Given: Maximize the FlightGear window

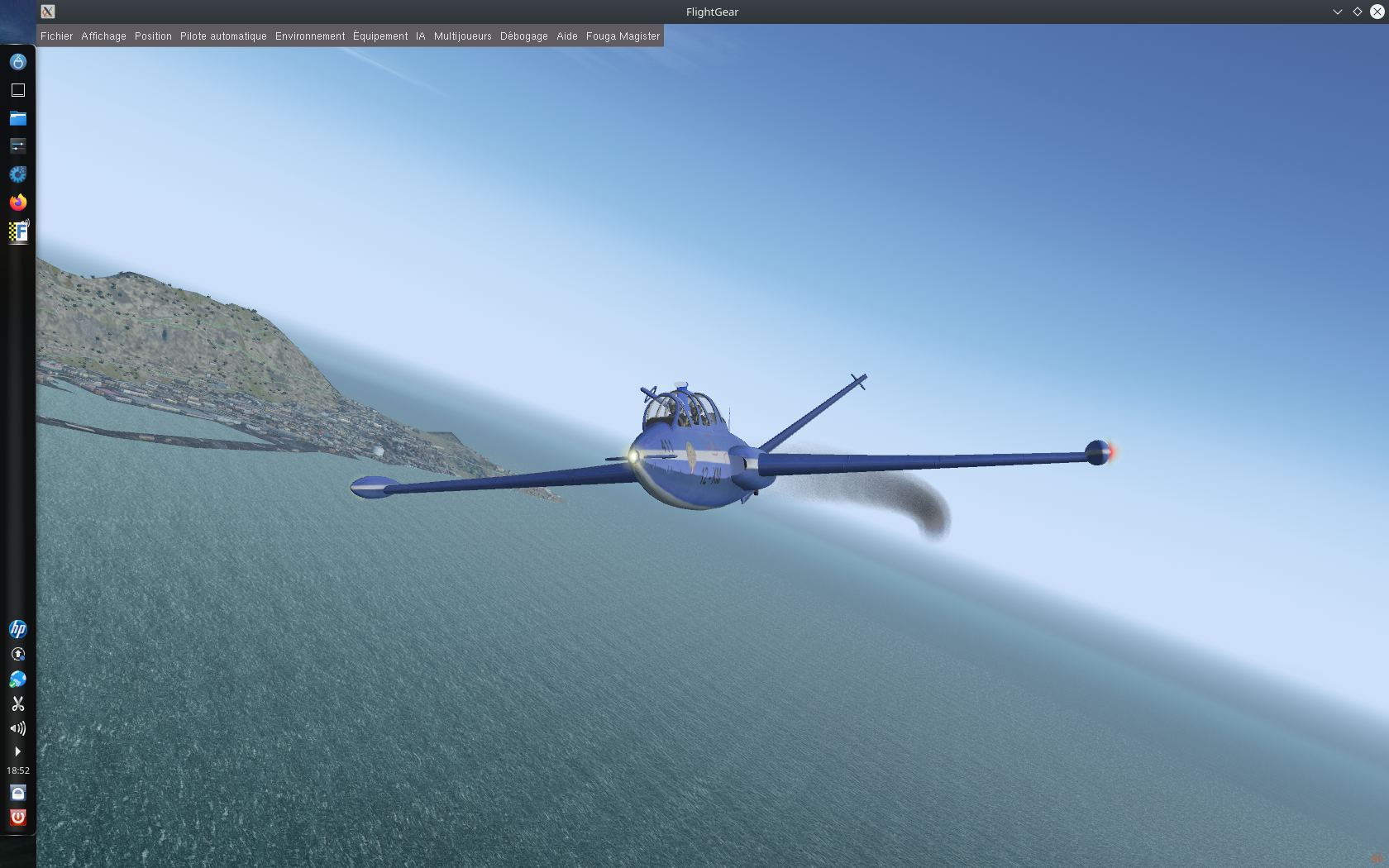Looking at the screenshot, I should tap(1357, 12).
